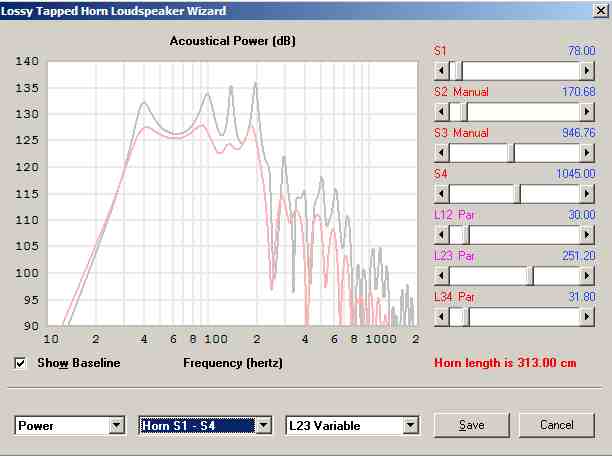Click the L12 value 30.00
Image resolution: width=612 pixels, height=456 pixels.
pos(582,215)
